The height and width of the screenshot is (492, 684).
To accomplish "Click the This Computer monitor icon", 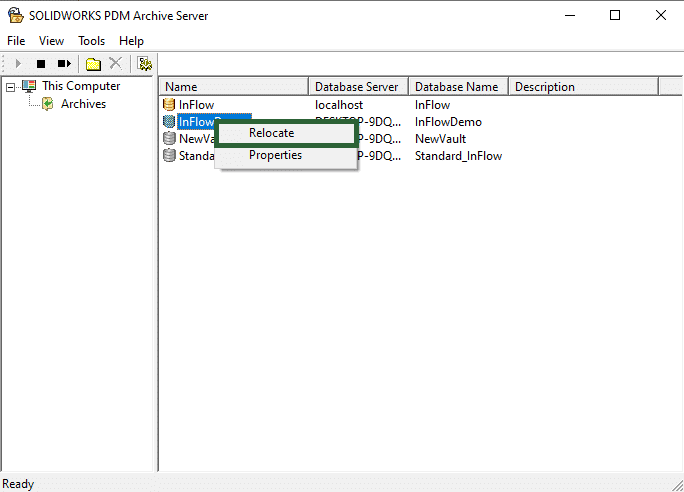I will [29, 86].
